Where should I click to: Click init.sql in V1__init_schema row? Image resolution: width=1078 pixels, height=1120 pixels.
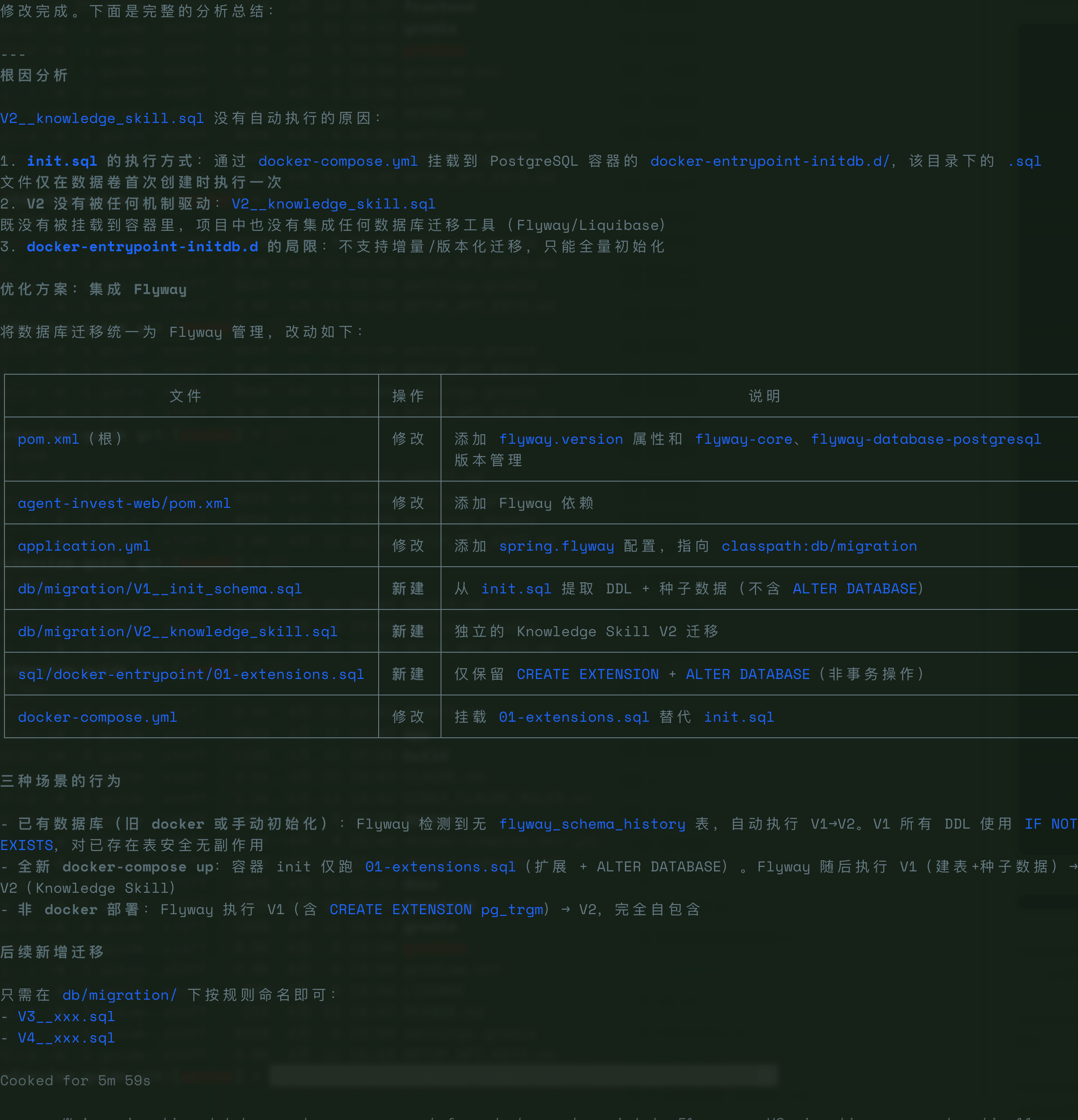(x=516, y=589)
